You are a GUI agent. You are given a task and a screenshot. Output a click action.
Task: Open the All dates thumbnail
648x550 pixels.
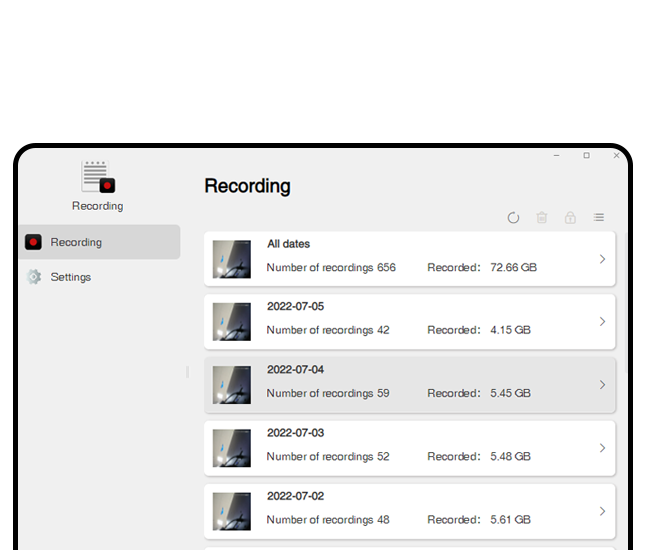click(232, 259)
